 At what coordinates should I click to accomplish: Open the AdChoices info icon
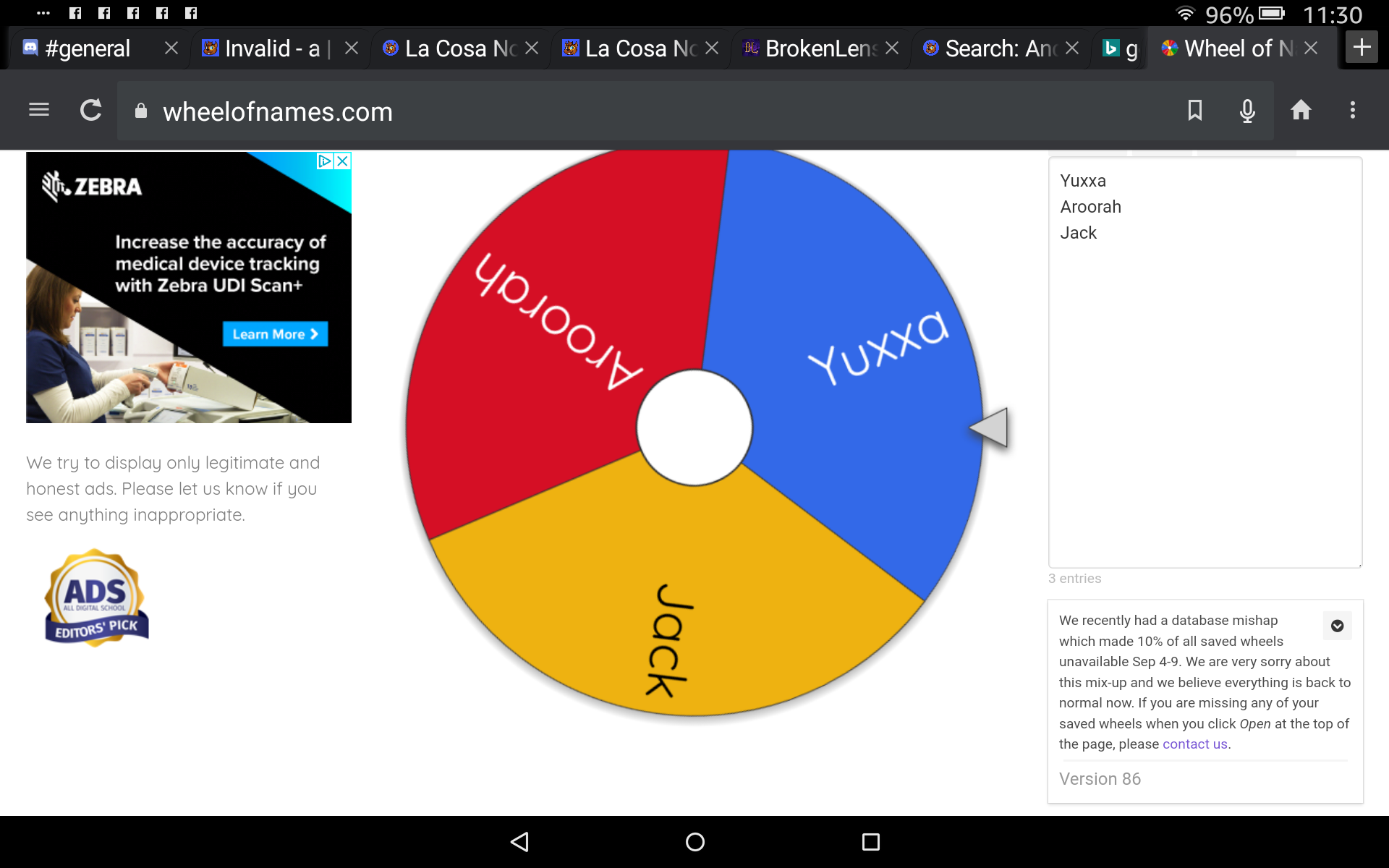tap(326, 161)
